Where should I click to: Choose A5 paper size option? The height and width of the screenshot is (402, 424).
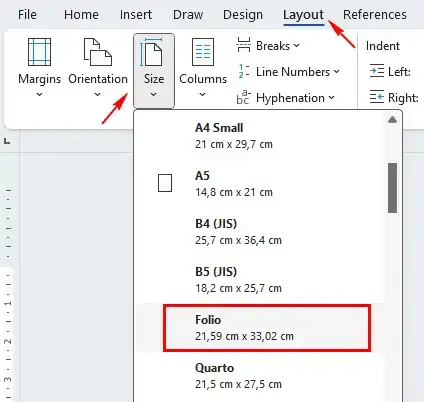pos(259,184)
